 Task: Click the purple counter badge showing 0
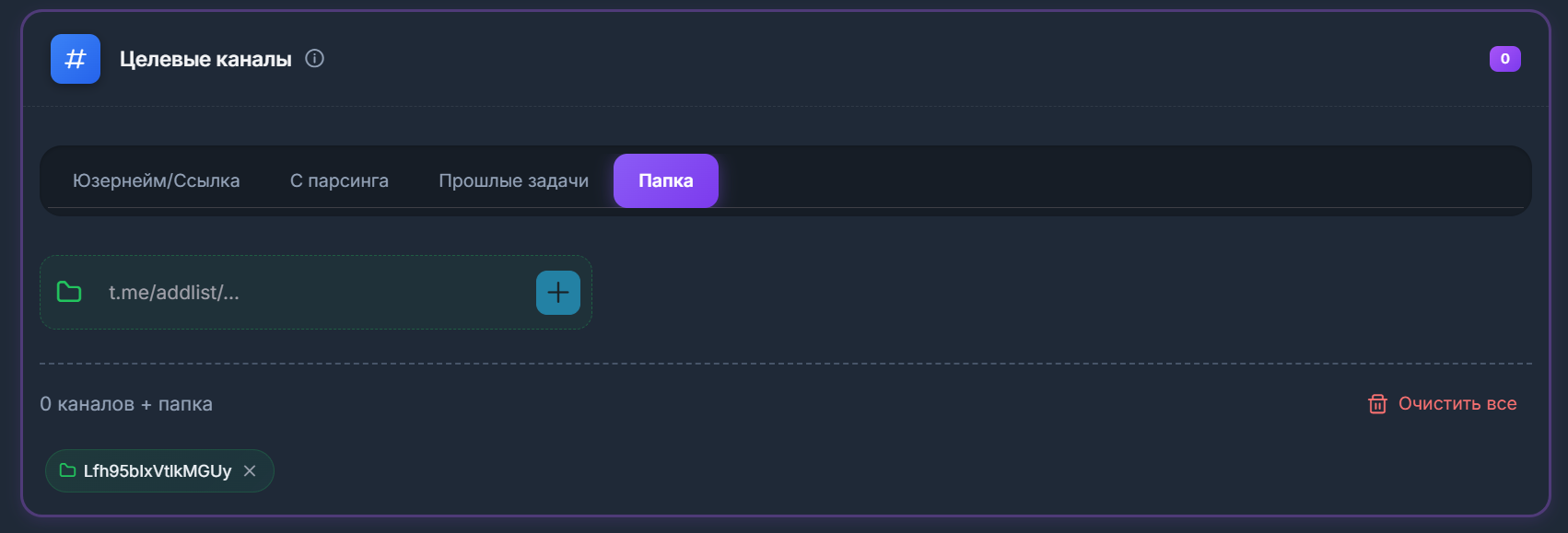click(1504, 59)
